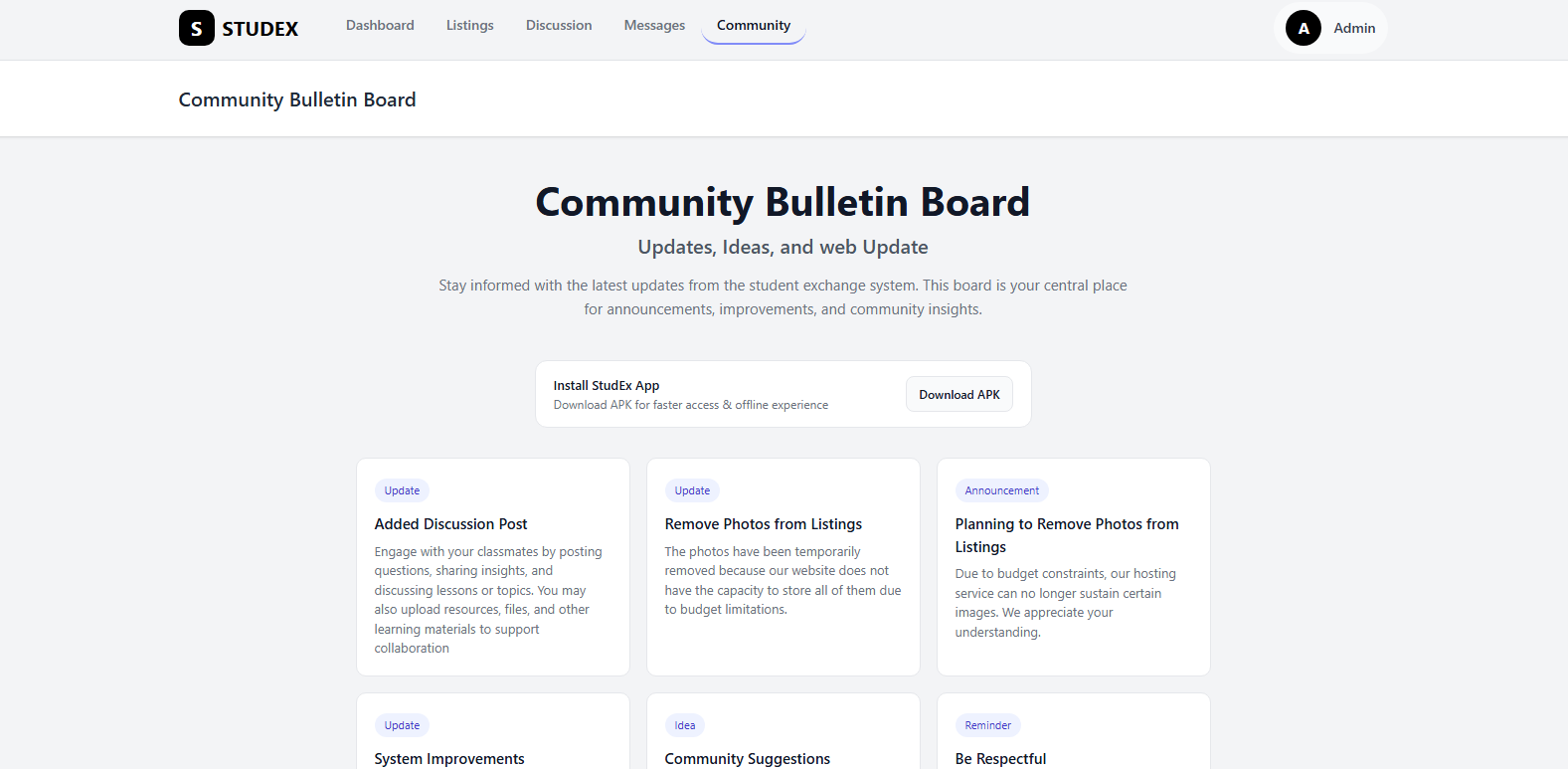Open Messages from the navigation bar
Screen dimensions: 1568x769
654,25
